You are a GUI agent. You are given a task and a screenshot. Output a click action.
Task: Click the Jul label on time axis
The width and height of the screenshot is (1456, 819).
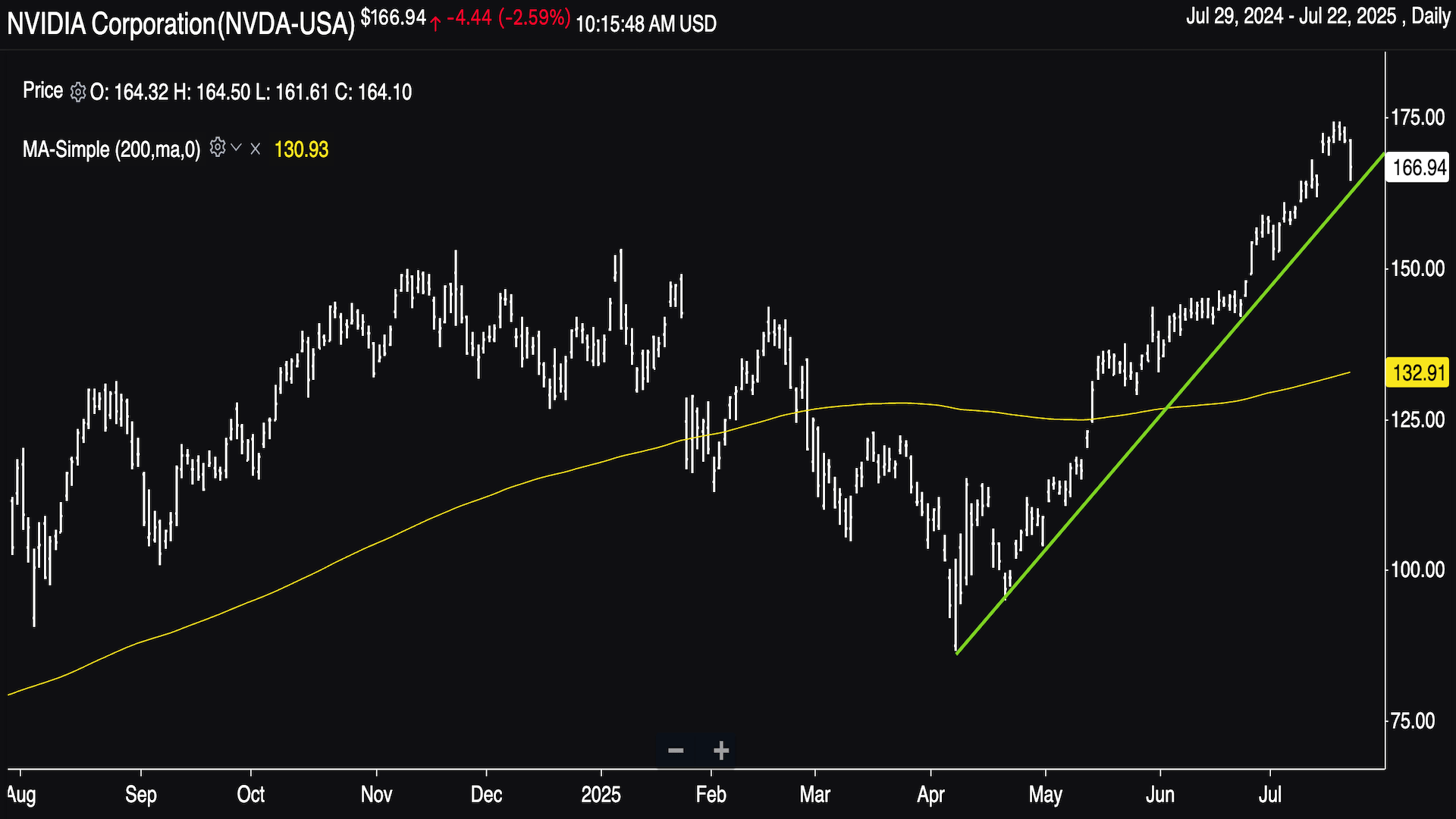coord(1270,795)
